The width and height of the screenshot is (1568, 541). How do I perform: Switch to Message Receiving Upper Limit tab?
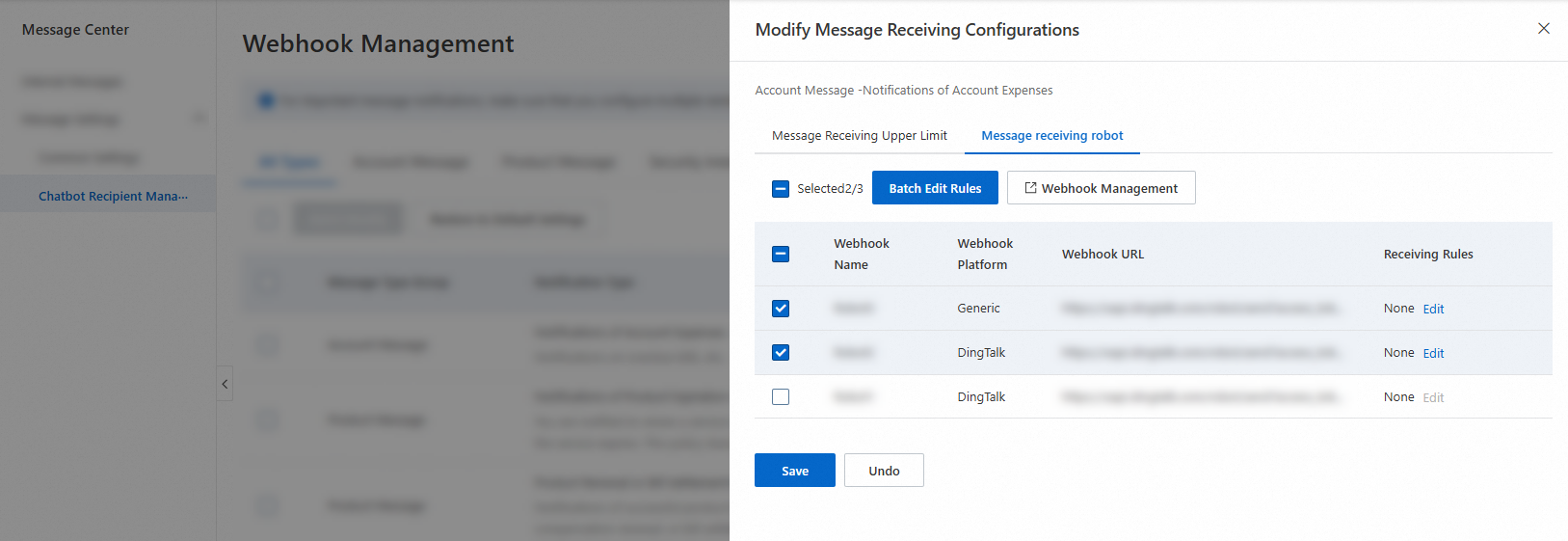click(859, 136)
